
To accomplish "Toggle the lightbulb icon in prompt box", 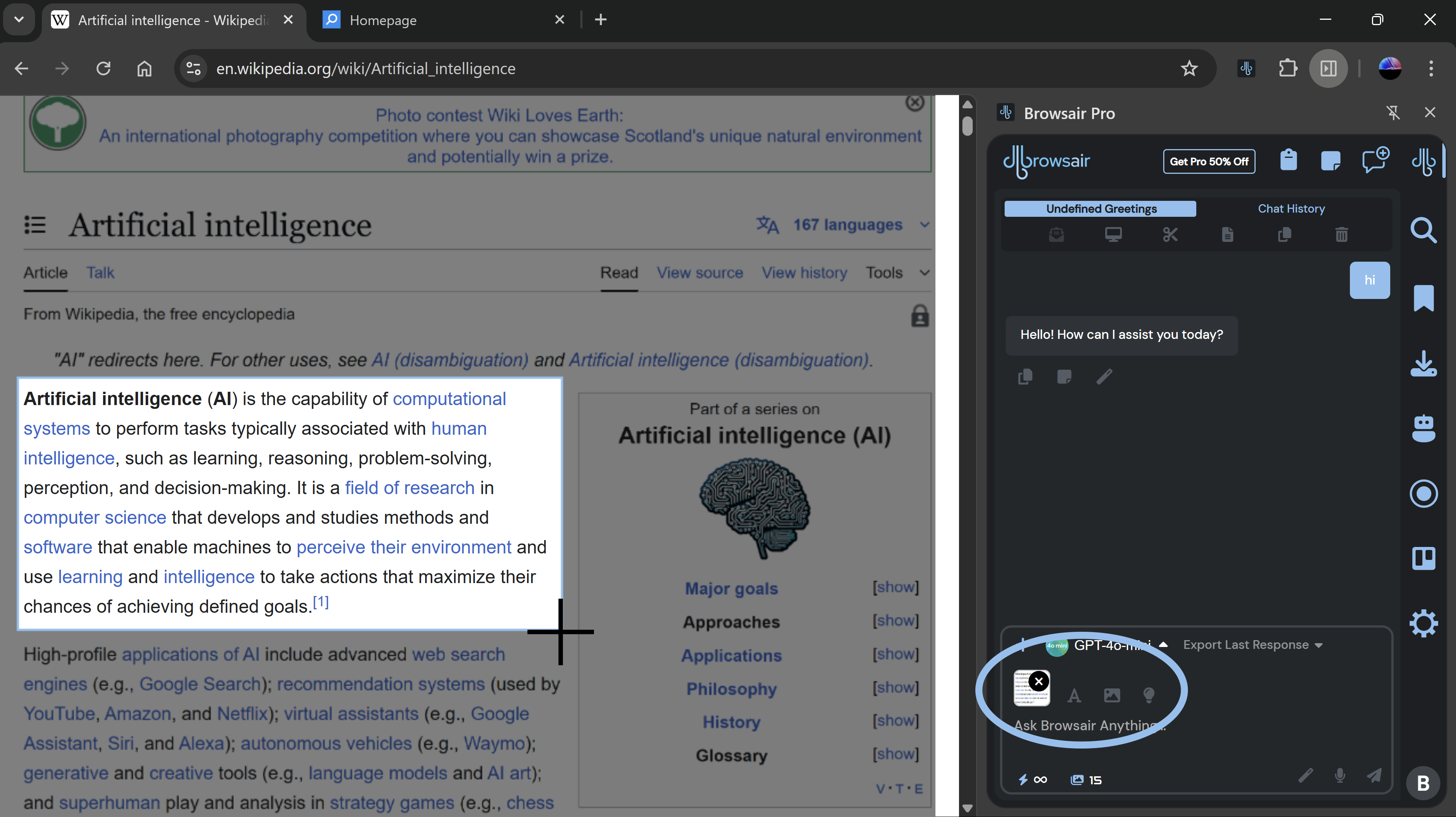I will [1148, 695].
